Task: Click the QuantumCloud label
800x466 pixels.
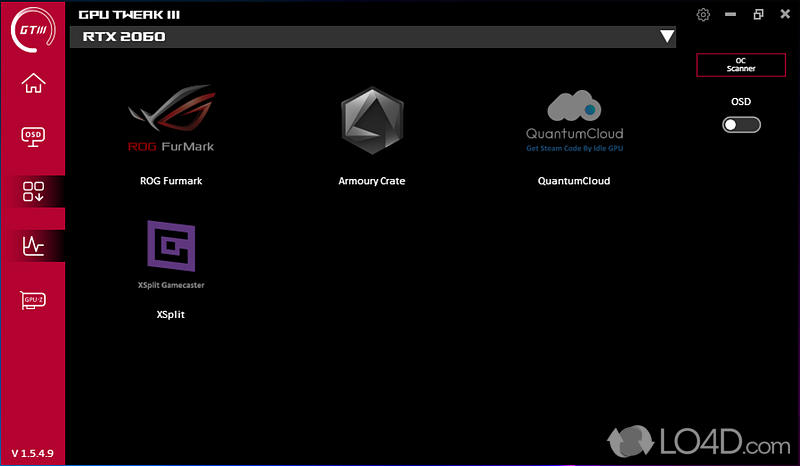Action: pyautogui.click(x=574, y=181)
